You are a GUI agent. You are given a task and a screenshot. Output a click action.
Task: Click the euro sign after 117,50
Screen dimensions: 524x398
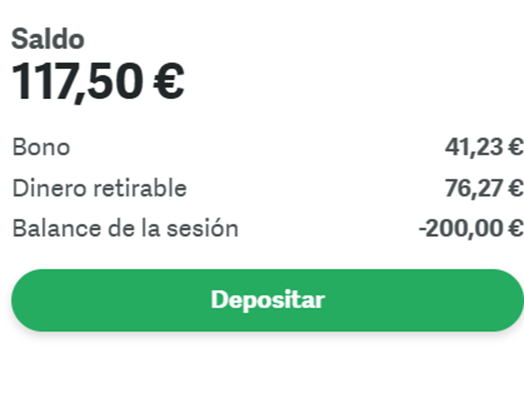click(x=169, y=82)
